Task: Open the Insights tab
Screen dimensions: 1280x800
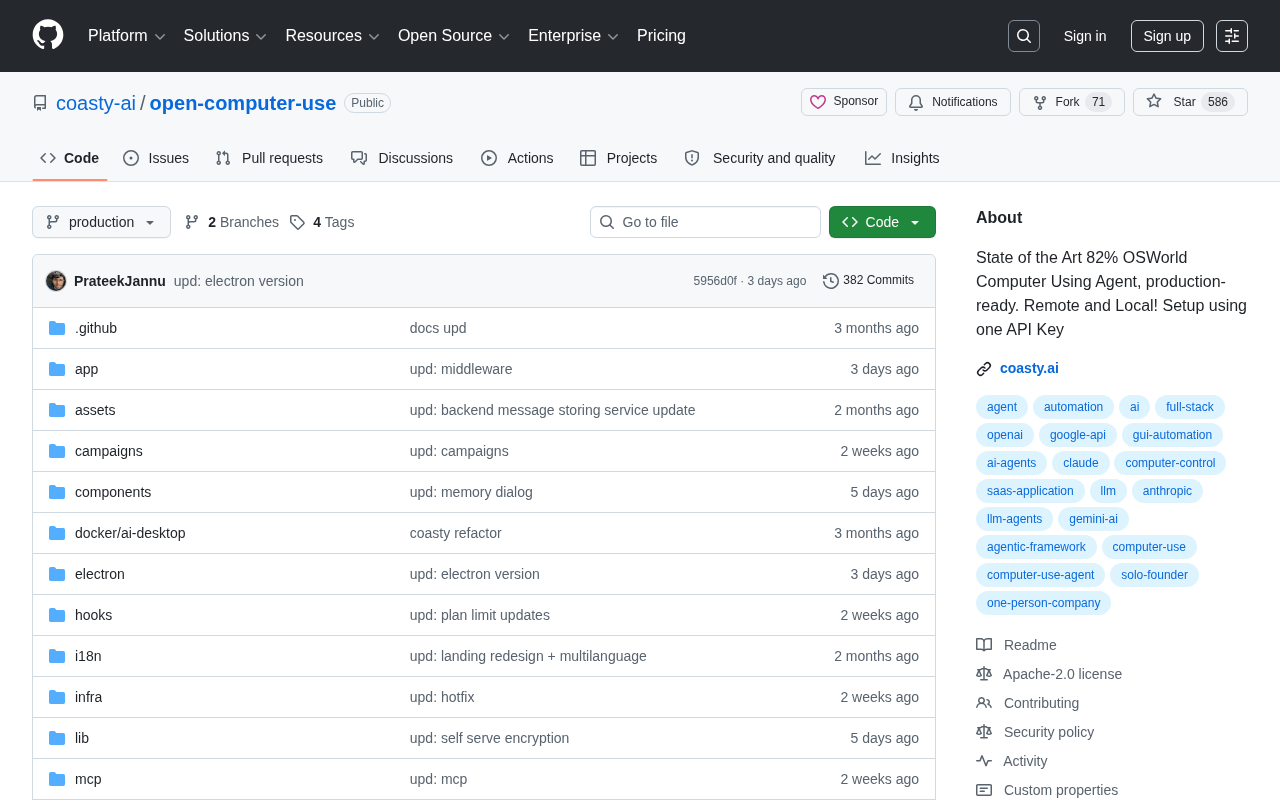Action: (902, 158)
